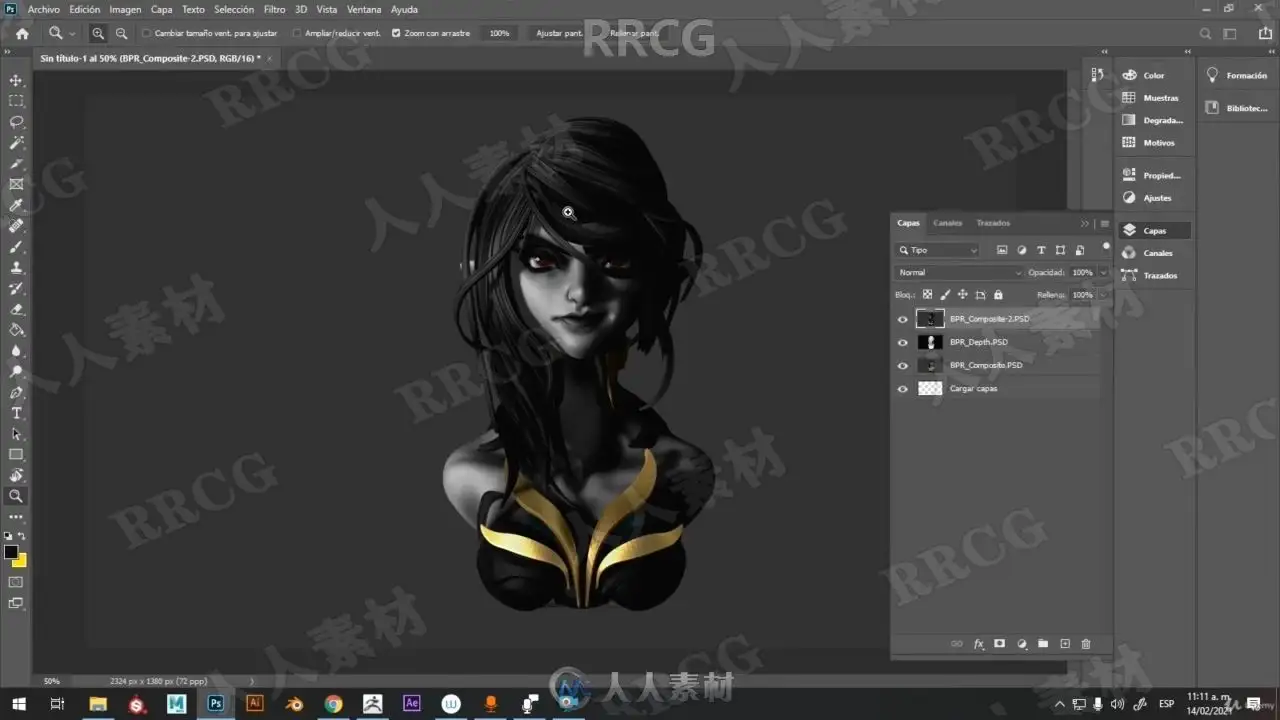Switch to the Trazados tab
Screen dimensions: 1280x720
coord(993,223)
